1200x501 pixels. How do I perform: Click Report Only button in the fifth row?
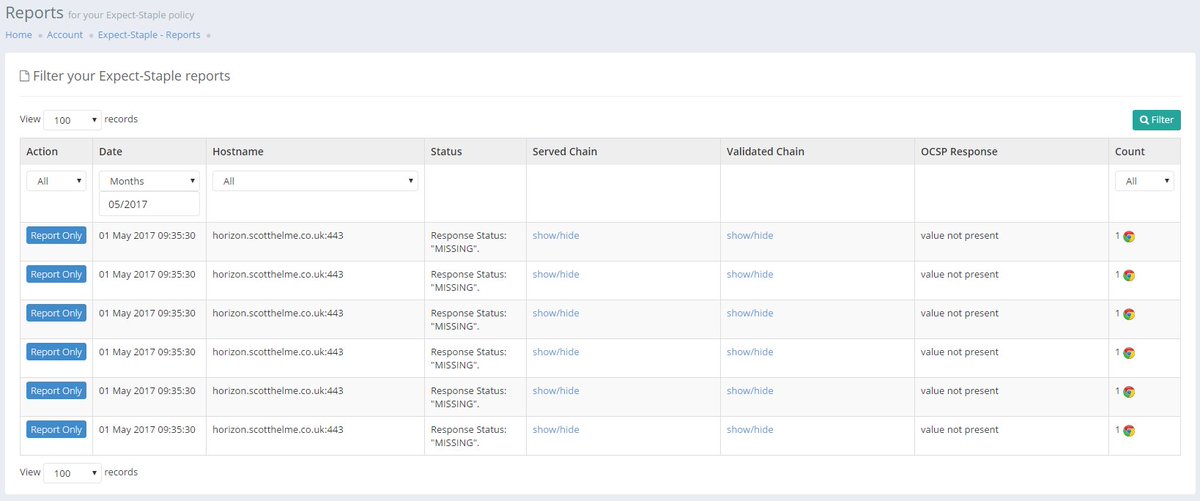57,391
